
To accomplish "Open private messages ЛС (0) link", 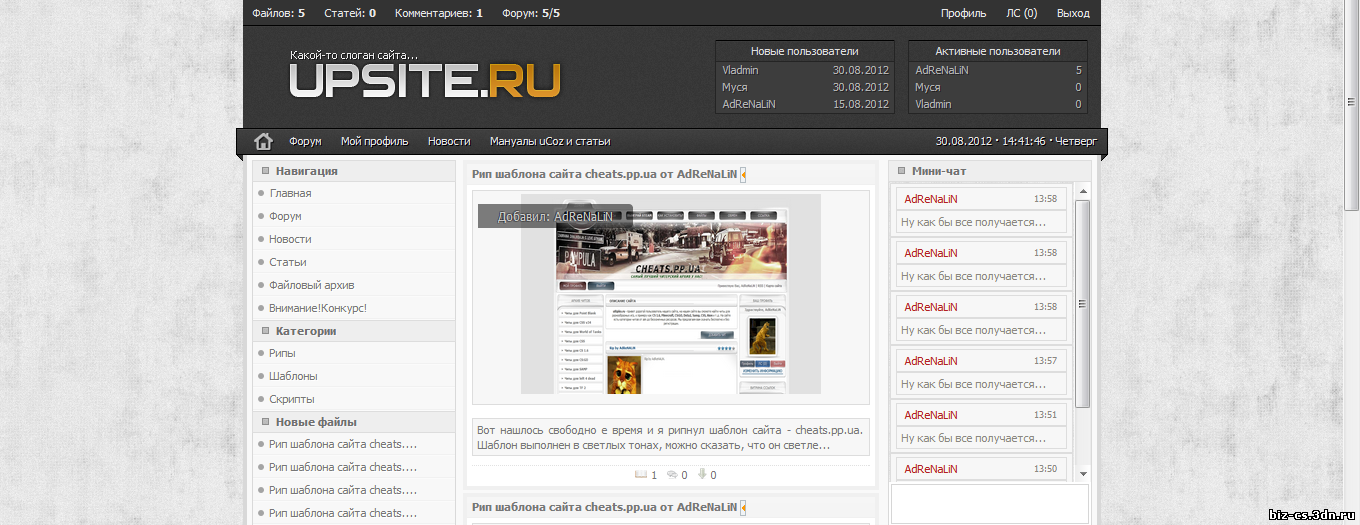I will click(x=1021, y=13).
